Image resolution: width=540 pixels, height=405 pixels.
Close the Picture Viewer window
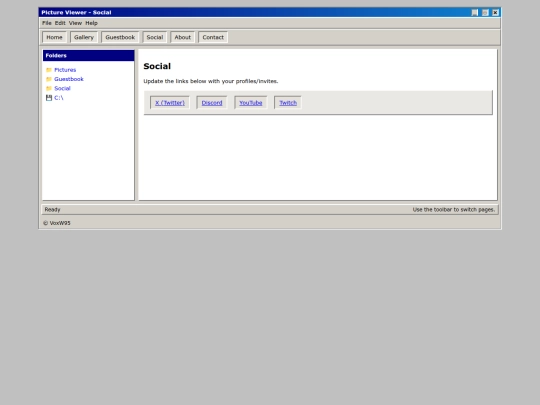(495, 13)
